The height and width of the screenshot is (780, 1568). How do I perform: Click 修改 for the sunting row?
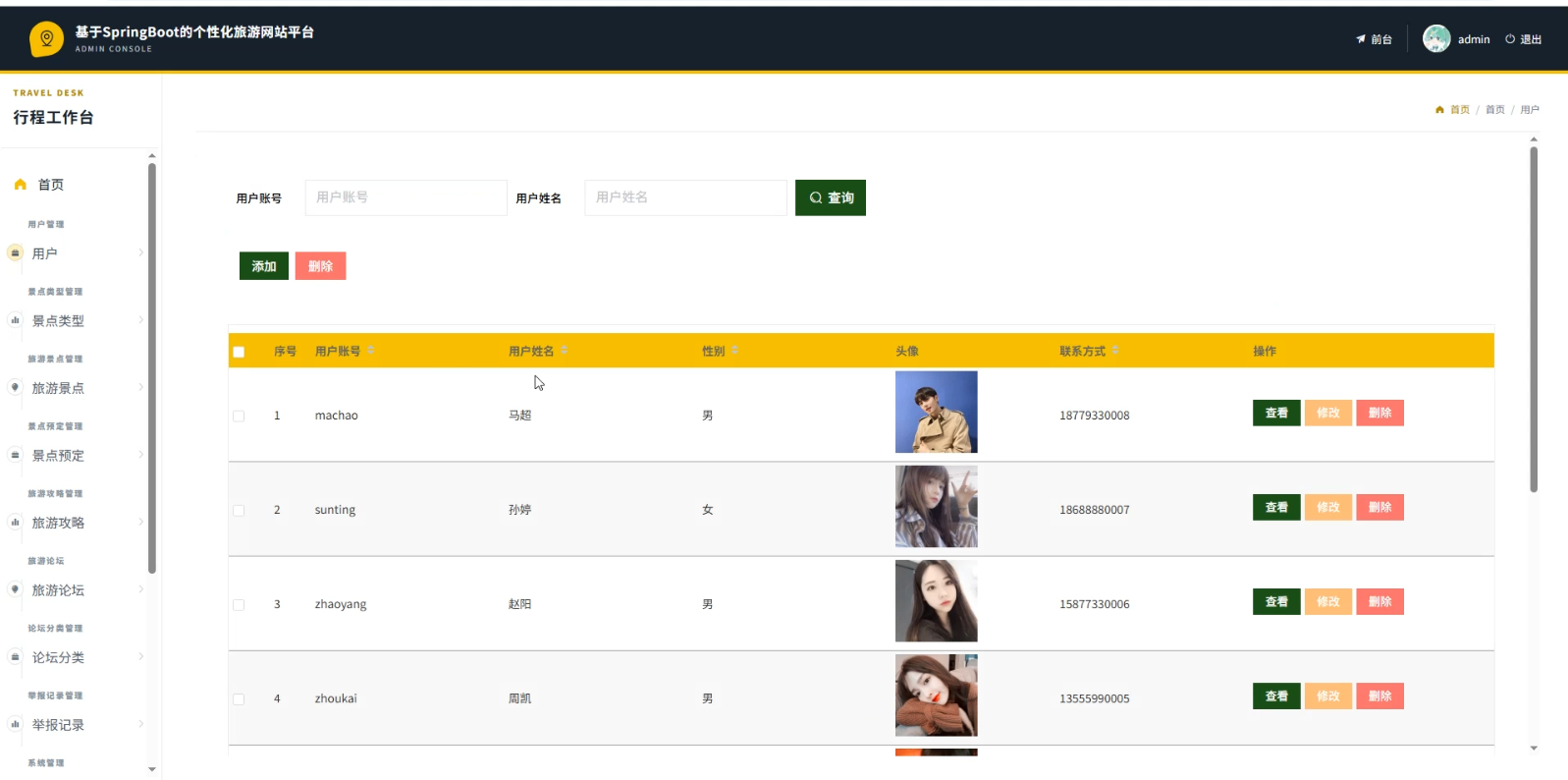(x=1328, y=507)
